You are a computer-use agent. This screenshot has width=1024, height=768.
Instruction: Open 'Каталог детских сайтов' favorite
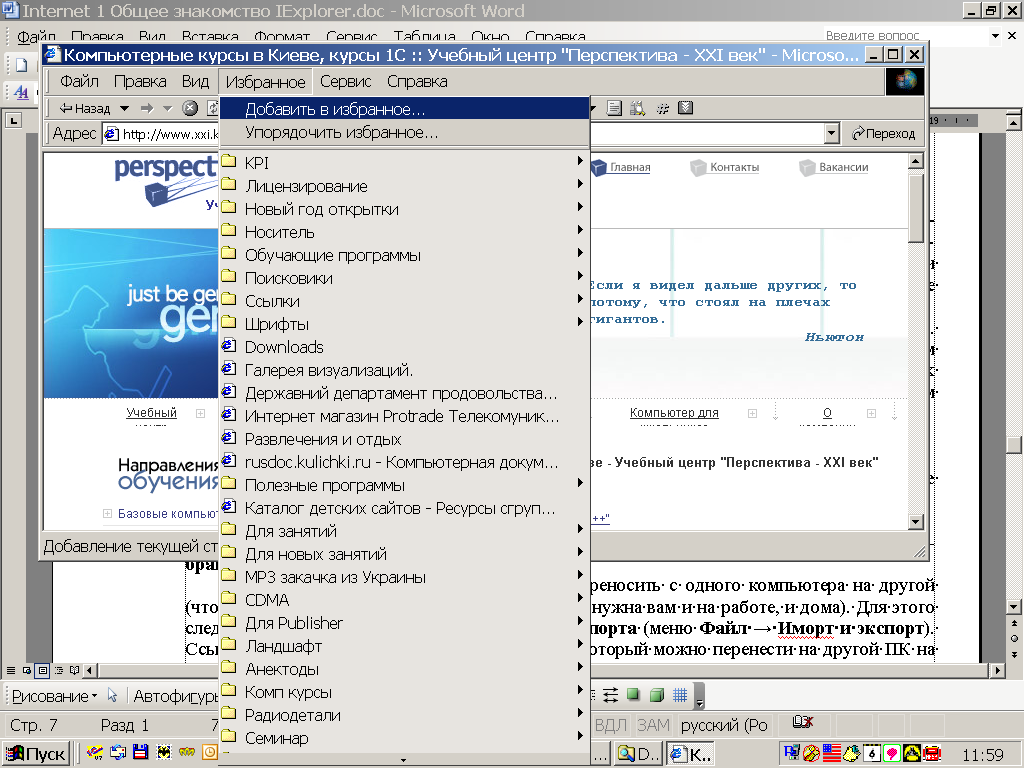tap(404, 508)
